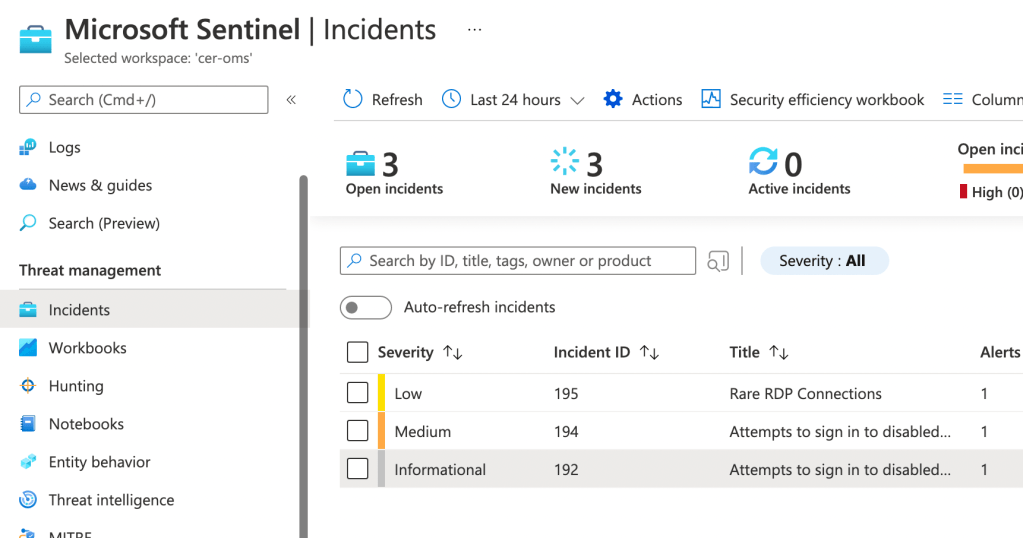Click the search feedback icon beside incident search
Screen dimensions: 1023x538
pyautogui.click(x=718, y=261)
